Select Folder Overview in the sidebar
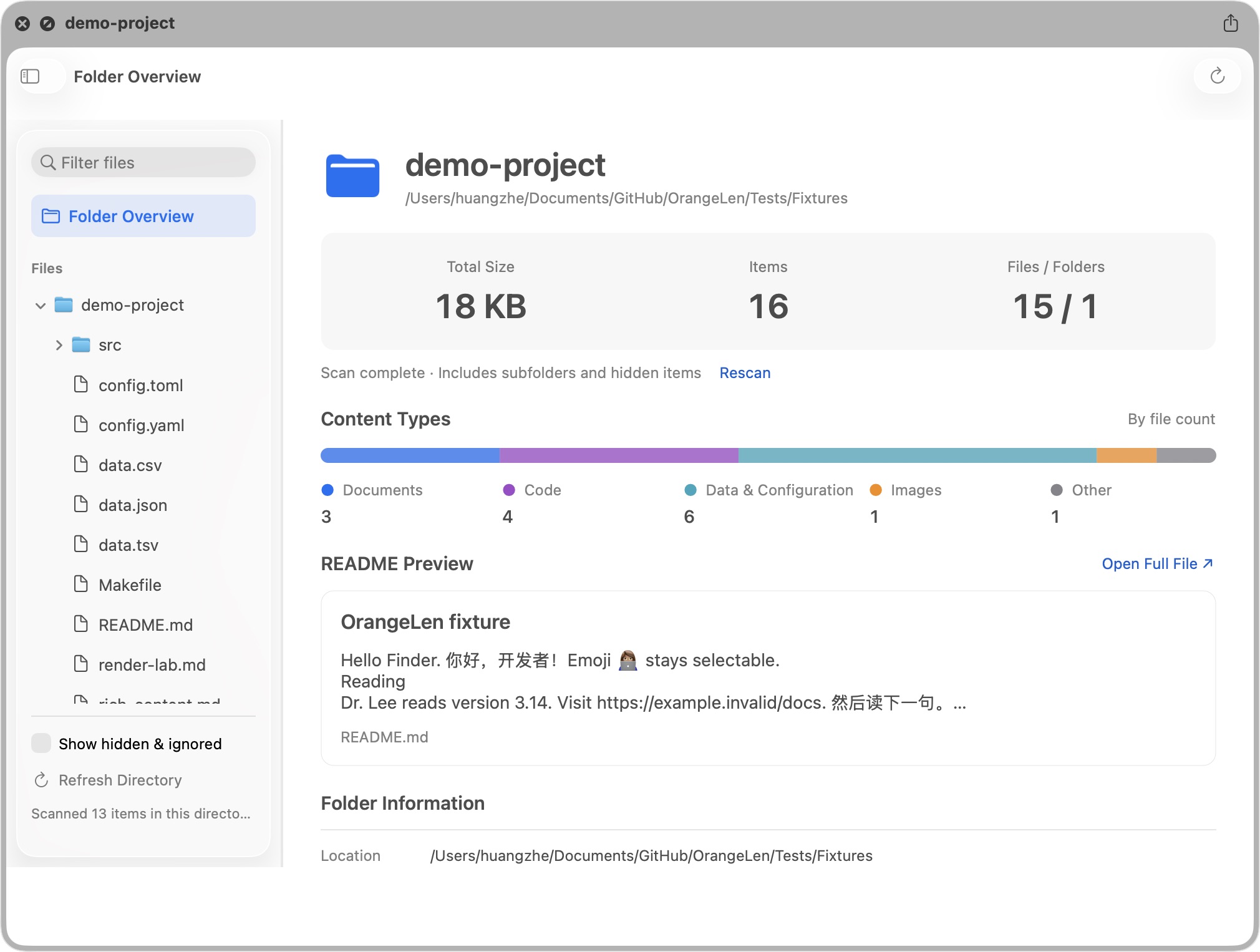 coord(143,216)
